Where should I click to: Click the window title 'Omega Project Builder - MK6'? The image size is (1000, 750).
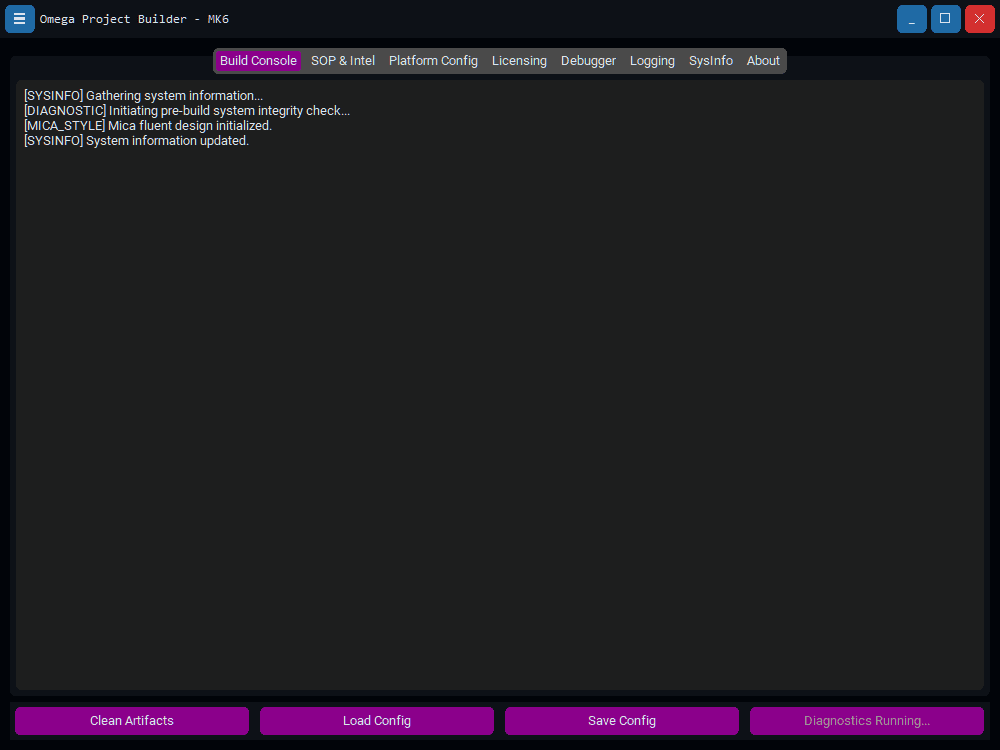coord(134,19)
